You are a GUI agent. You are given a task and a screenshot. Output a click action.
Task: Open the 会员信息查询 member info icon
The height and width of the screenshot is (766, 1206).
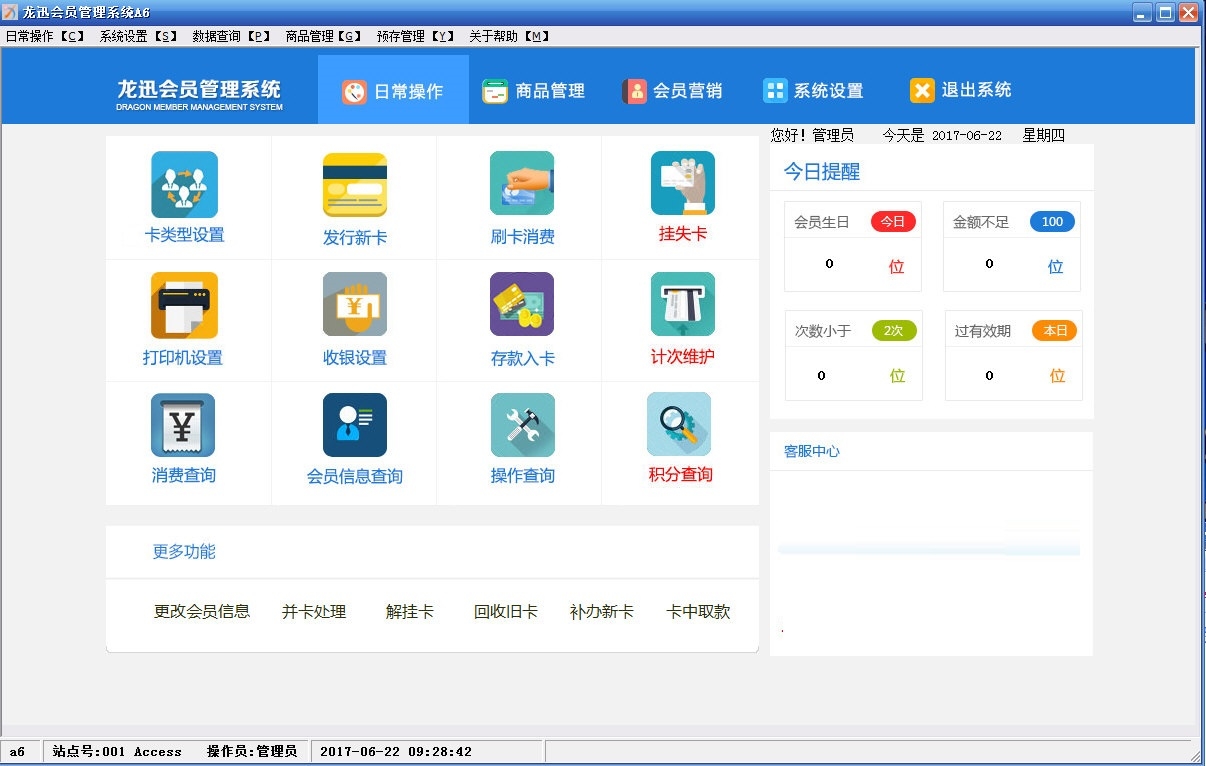pyautogui.click(x=354, y=425)
